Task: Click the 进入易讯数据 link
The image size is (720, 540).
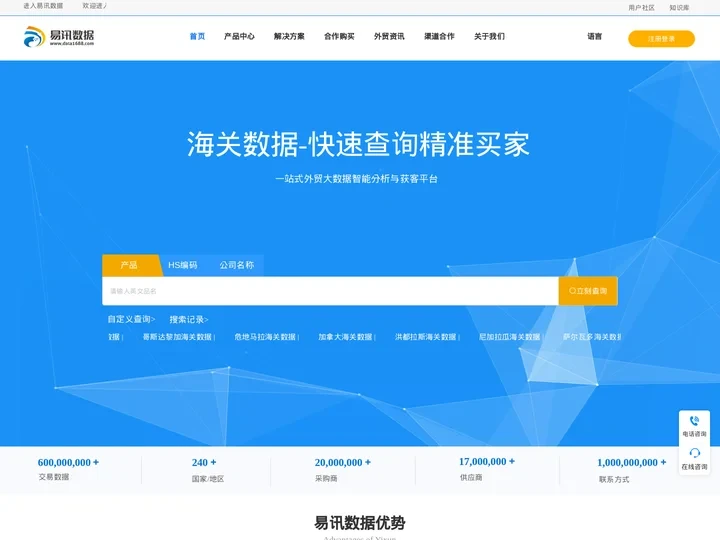Action: coord(43,6)
